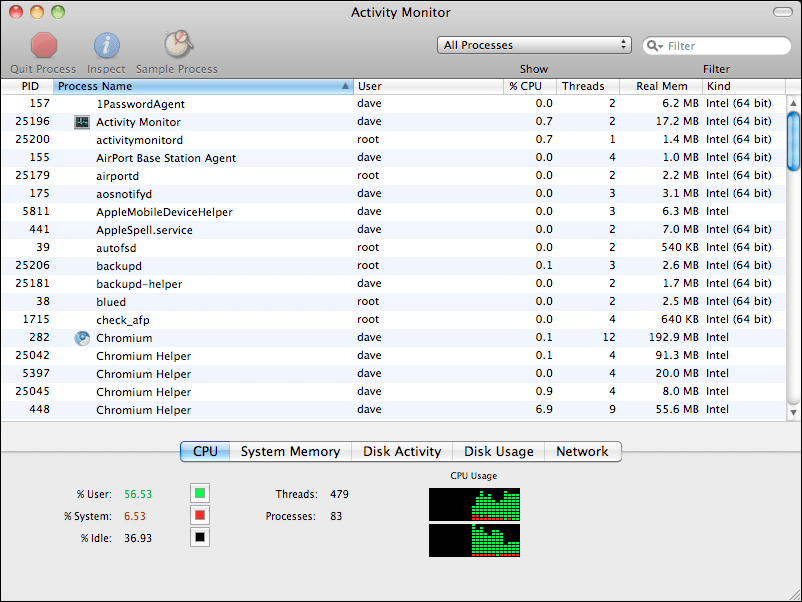Open the Disk Usage tab
The width and height of the screenshot is (802, 602).
[x=499, y=452]
